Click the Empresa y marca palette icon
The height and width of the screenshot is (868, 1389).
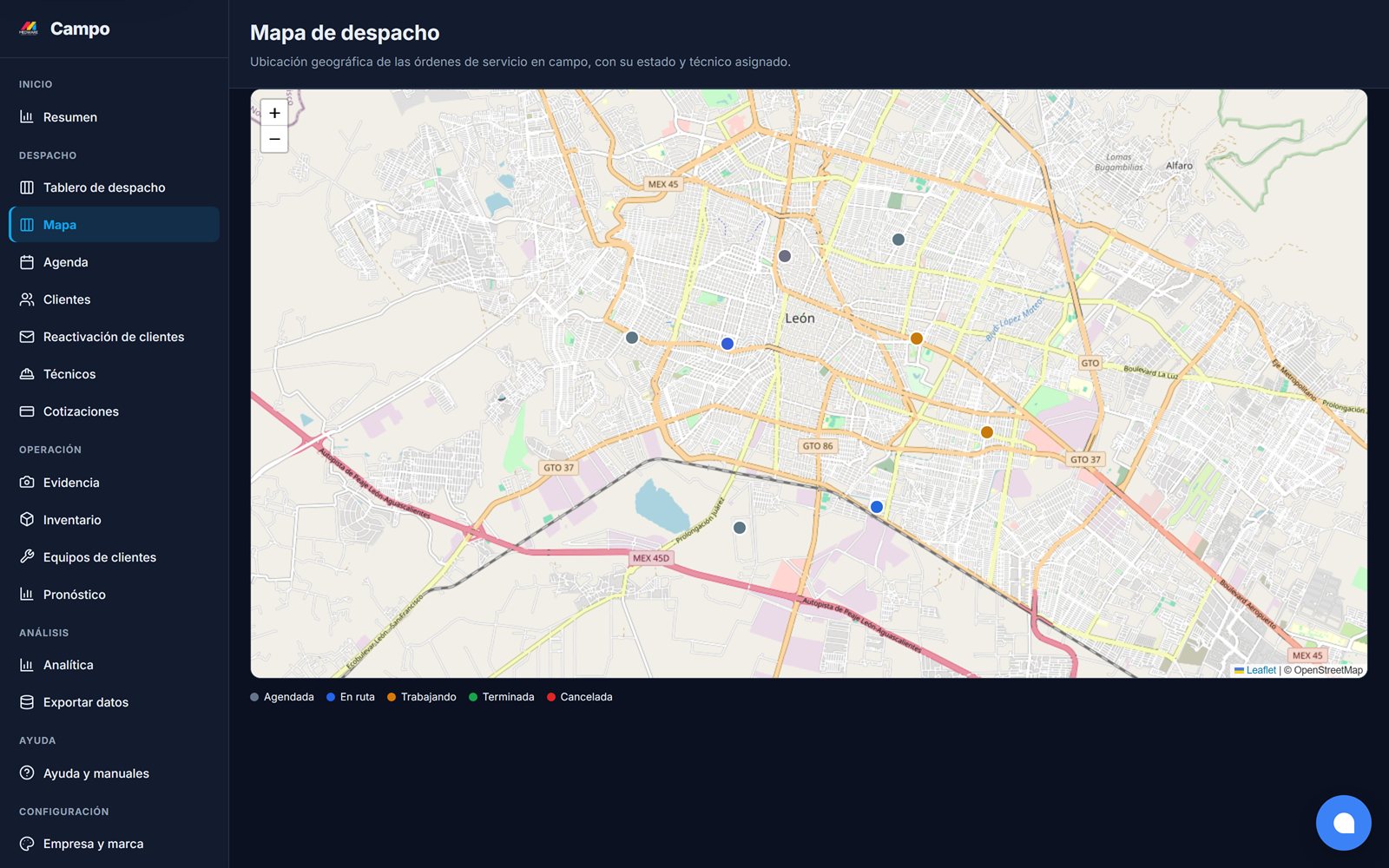pos(27,844)
